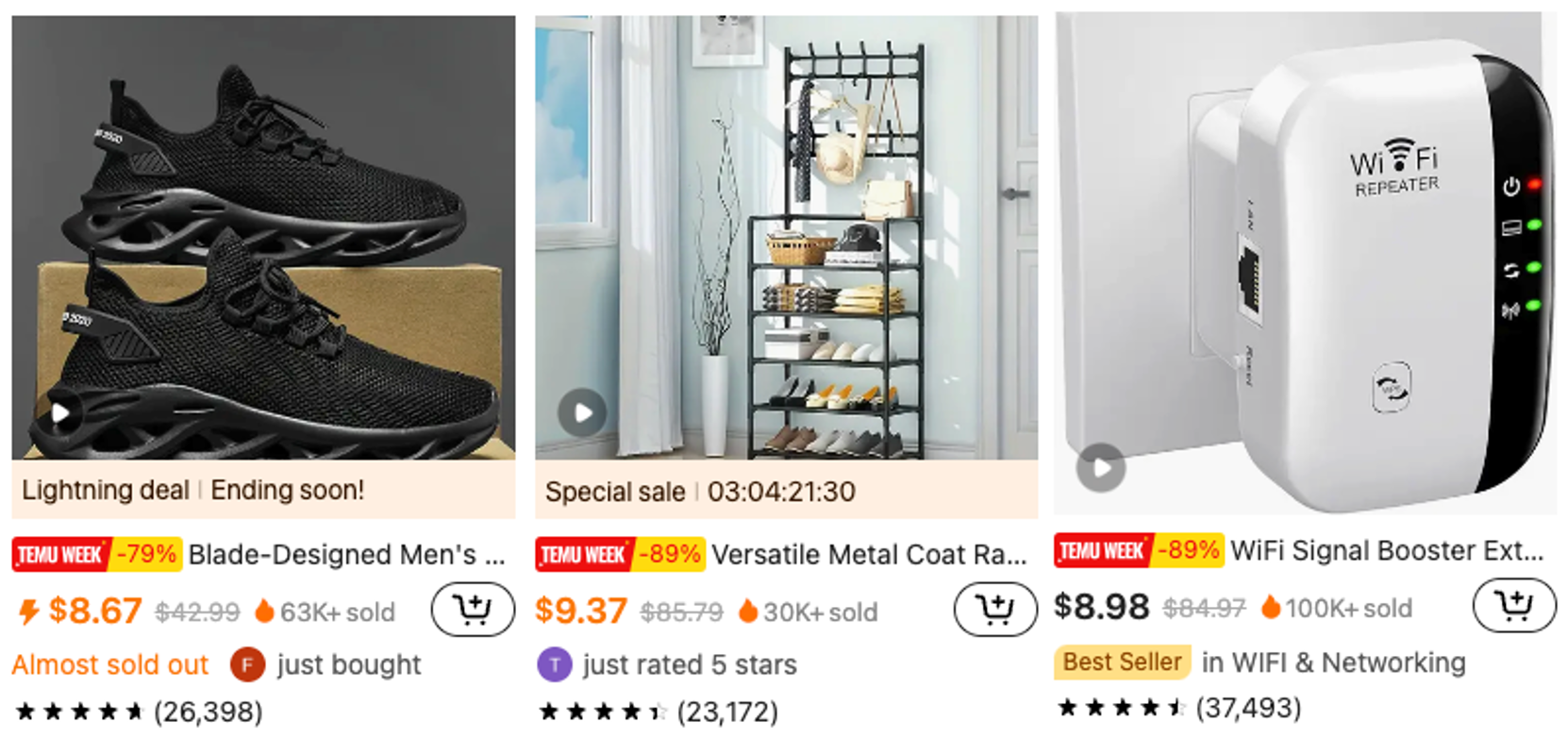1568x739 pixels.
Task: Click the purple T reviewer avatar
Action: click(554, 665)
